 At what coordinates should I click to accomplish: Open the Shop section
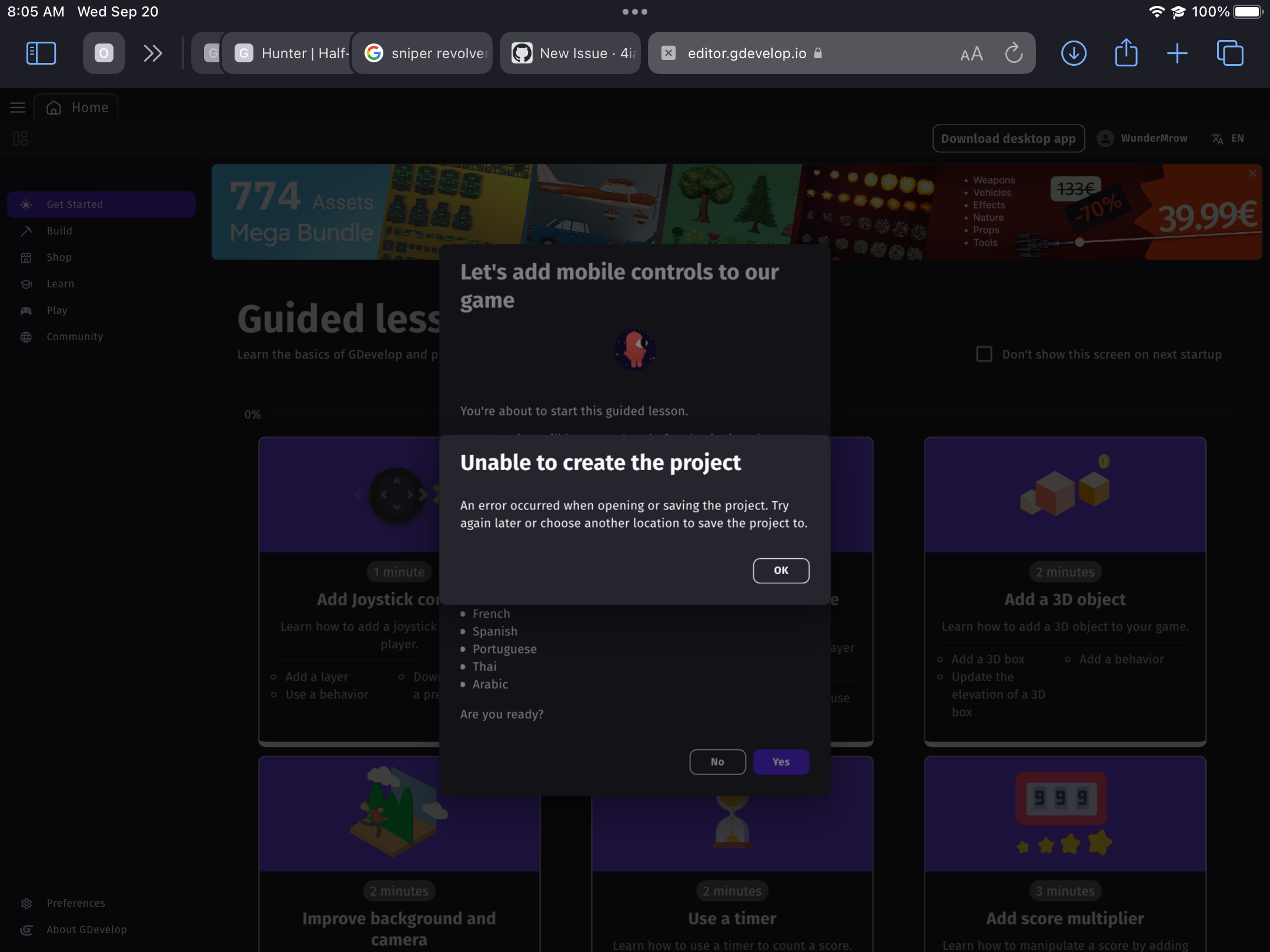point(59,257)
